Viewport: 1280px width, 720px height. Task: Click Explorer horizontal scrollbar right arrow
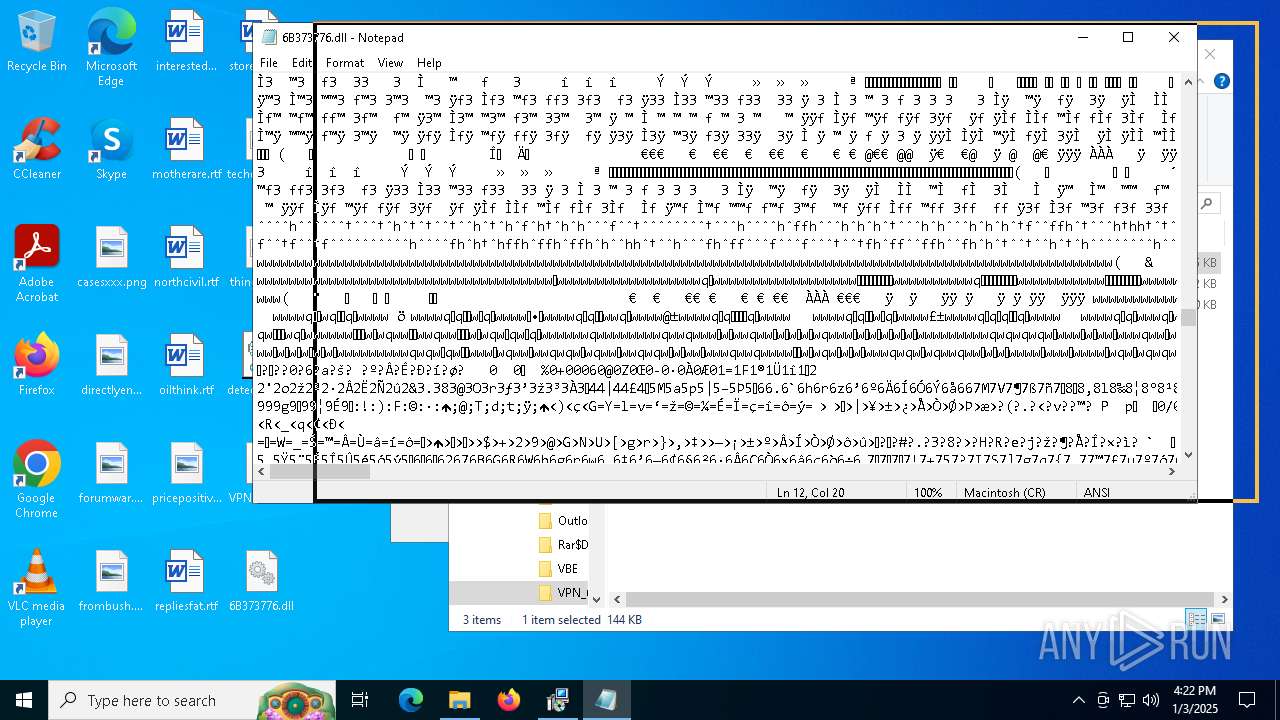[x=1224, y=599]
